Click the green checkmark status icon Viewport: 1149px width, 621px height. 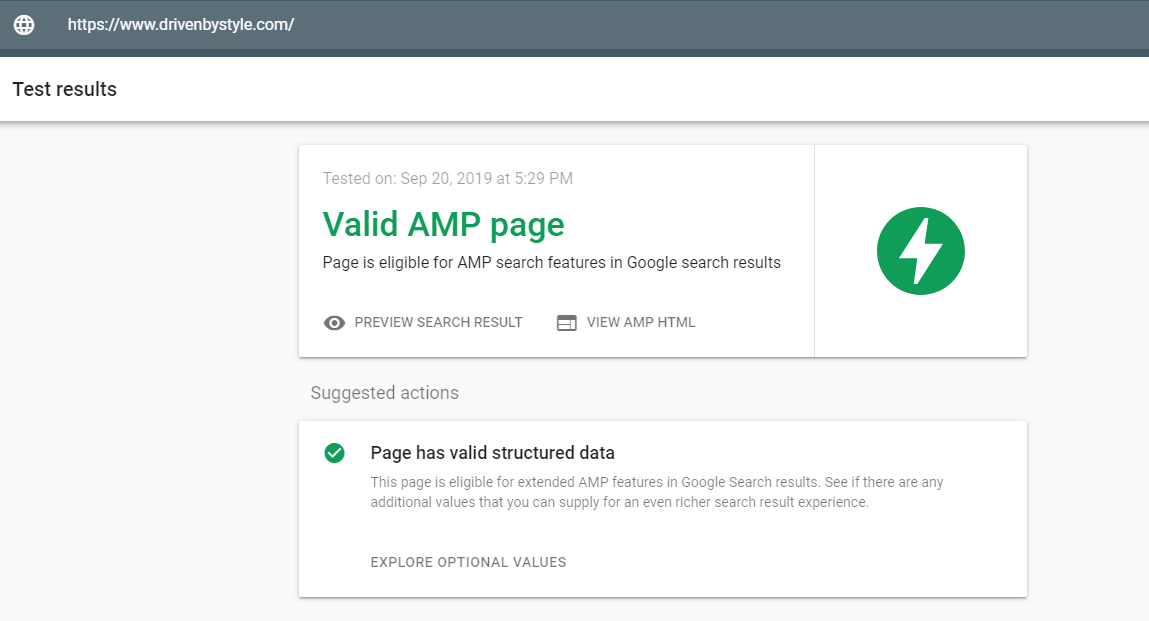(x=334, y=453)
